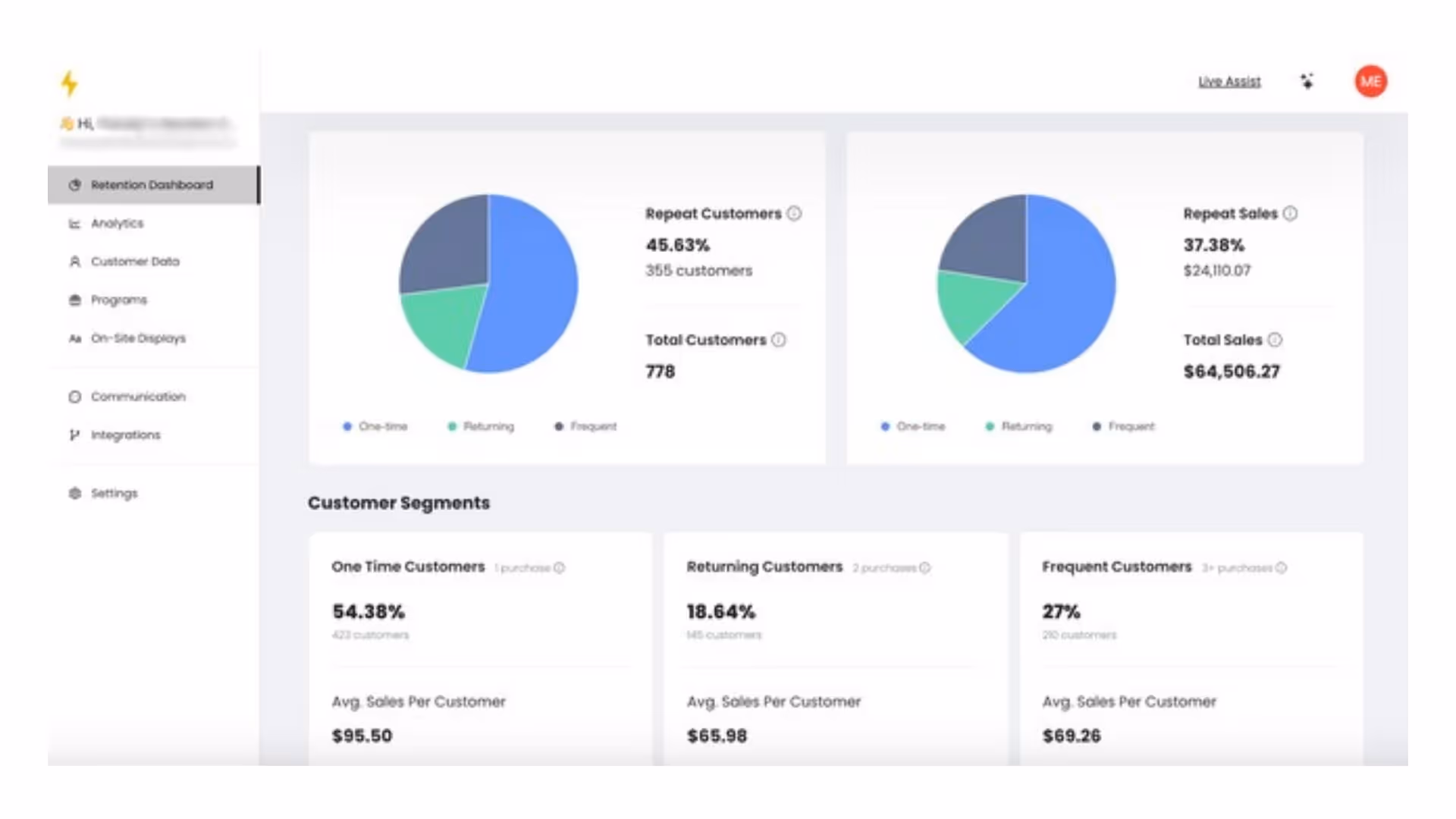Click the Total Sales info icon
This screenshot has width=1456, height=819.
pyautogui.click(x=1275, y=340)
